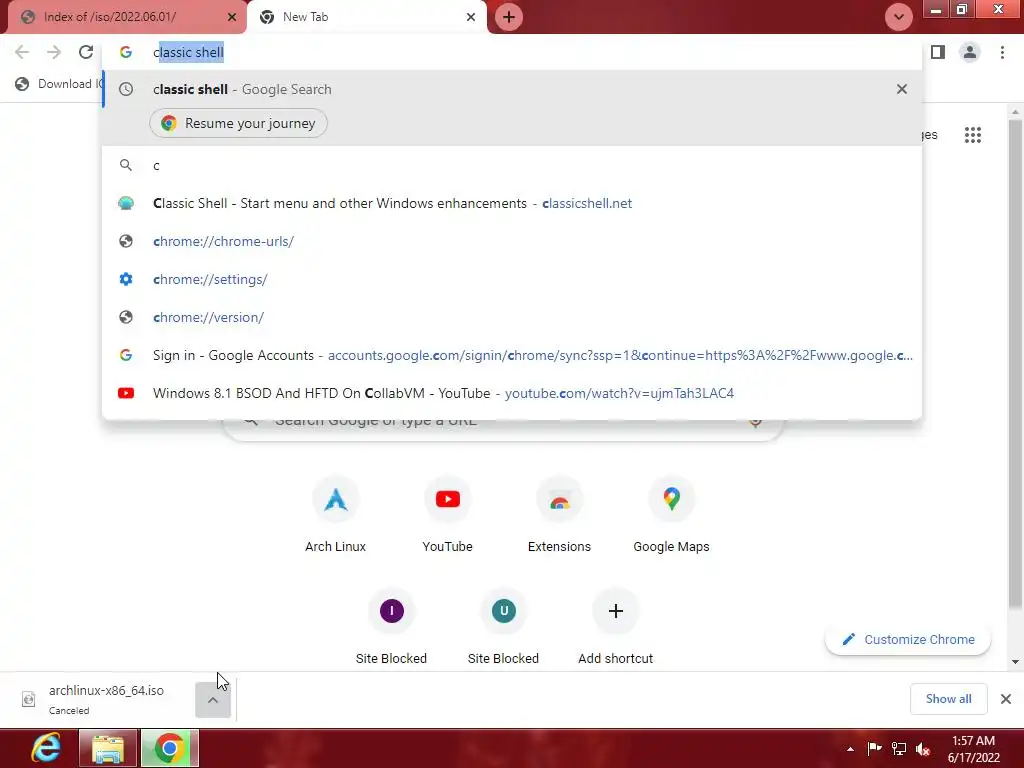Screen dimensions: 1024x768
Task: Click Customize Chrome button
Action: pyautogui.click(x=908, y=639)
